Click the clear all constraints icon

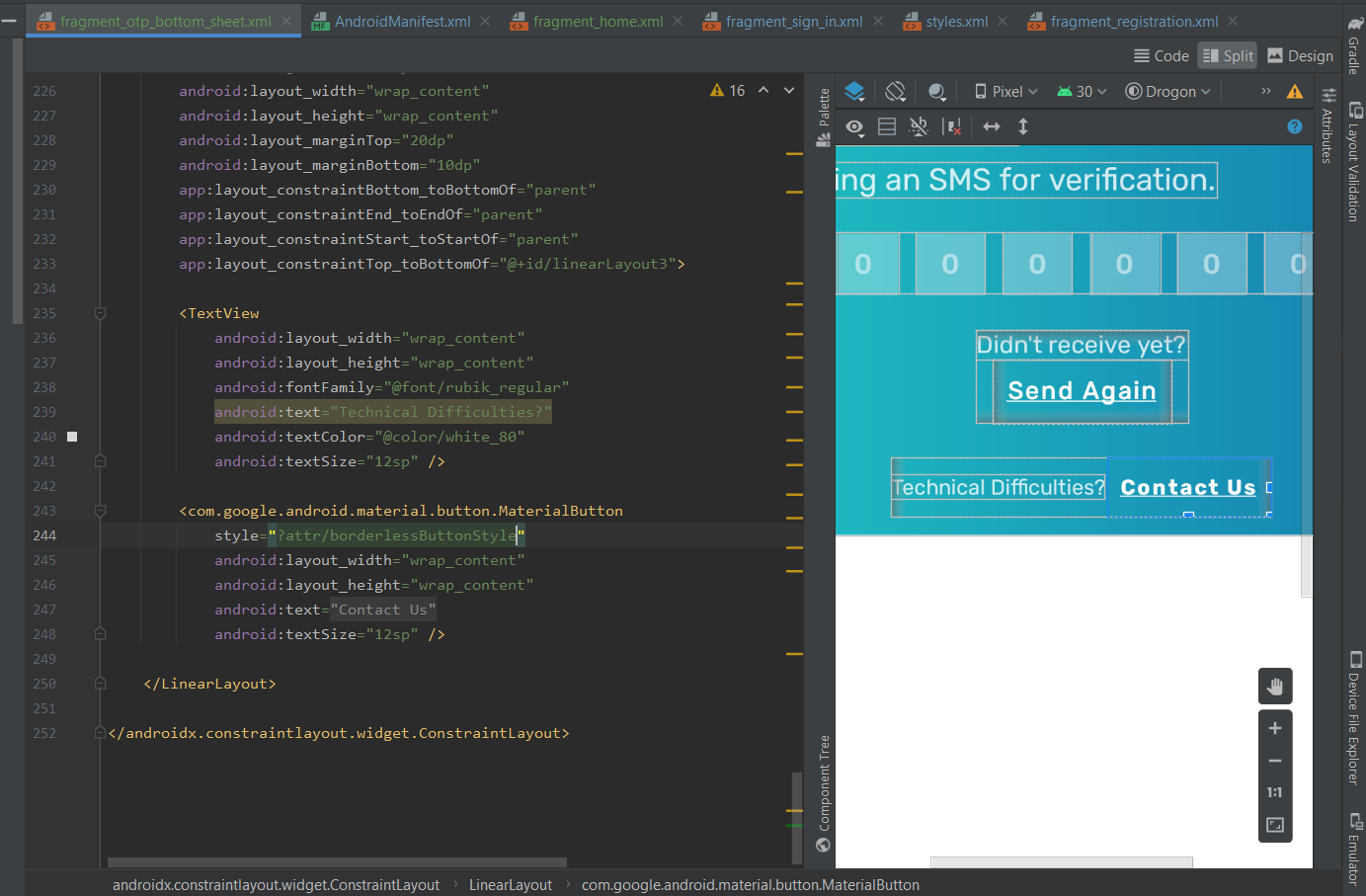point(952,126)
